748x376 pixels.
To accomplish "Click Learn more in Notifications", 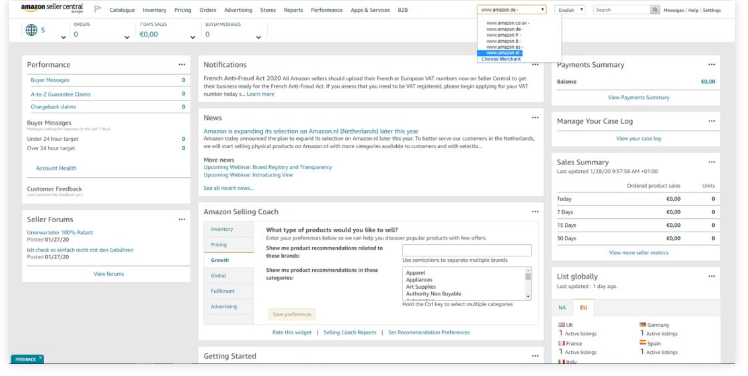I will [260, 94].
